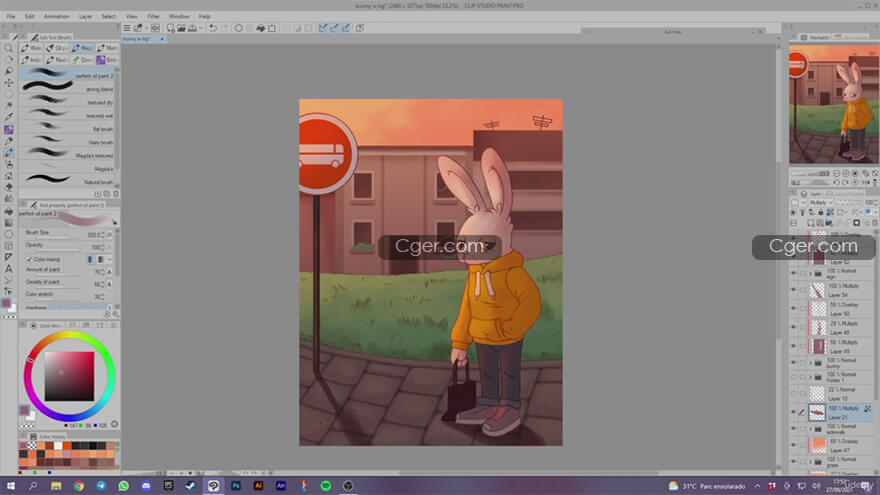Select the Auto select wand tool
The width and height of the screenshot is (880, 495).
8,106
